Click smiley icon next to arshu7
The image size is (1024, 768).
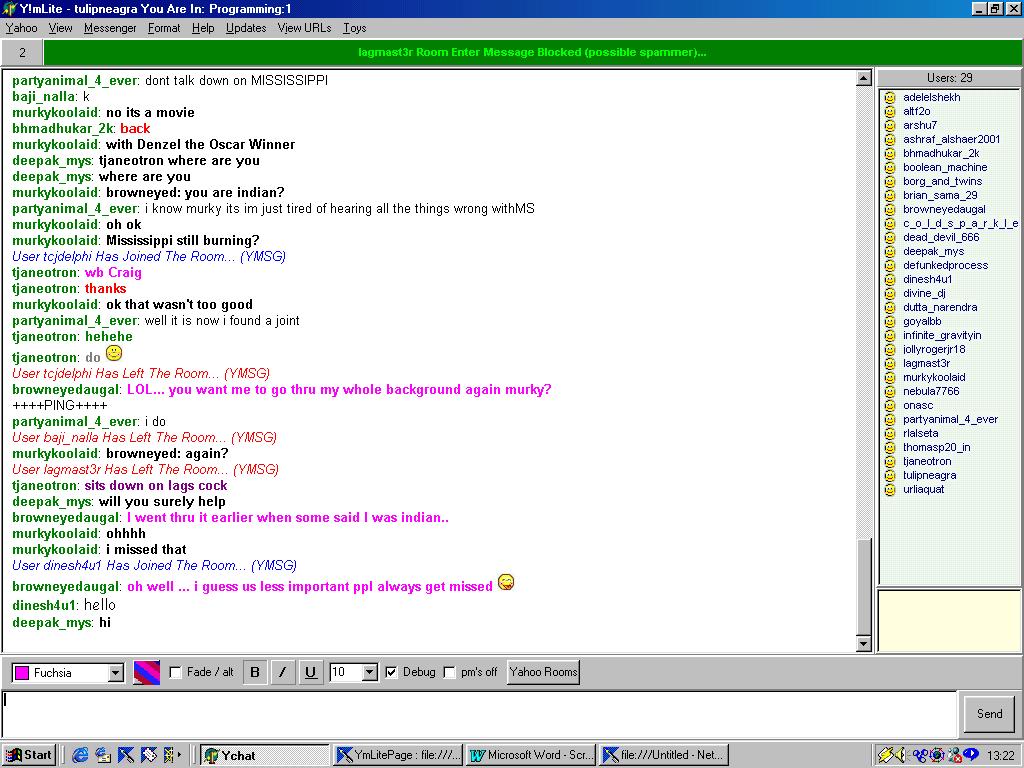tap(889, 125)
